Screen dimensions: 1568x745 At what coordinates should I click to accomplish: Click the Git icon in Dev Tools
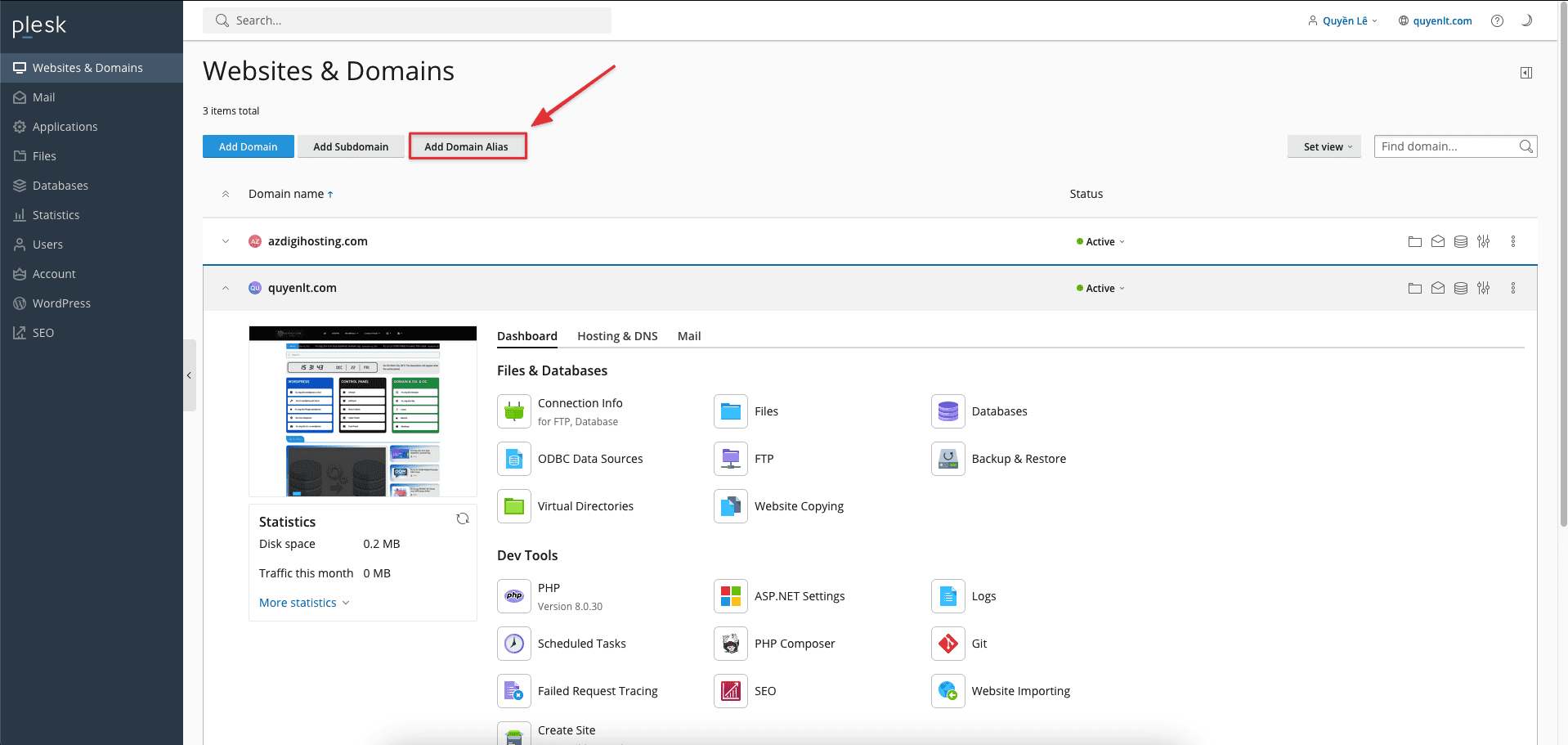point(948,644)
